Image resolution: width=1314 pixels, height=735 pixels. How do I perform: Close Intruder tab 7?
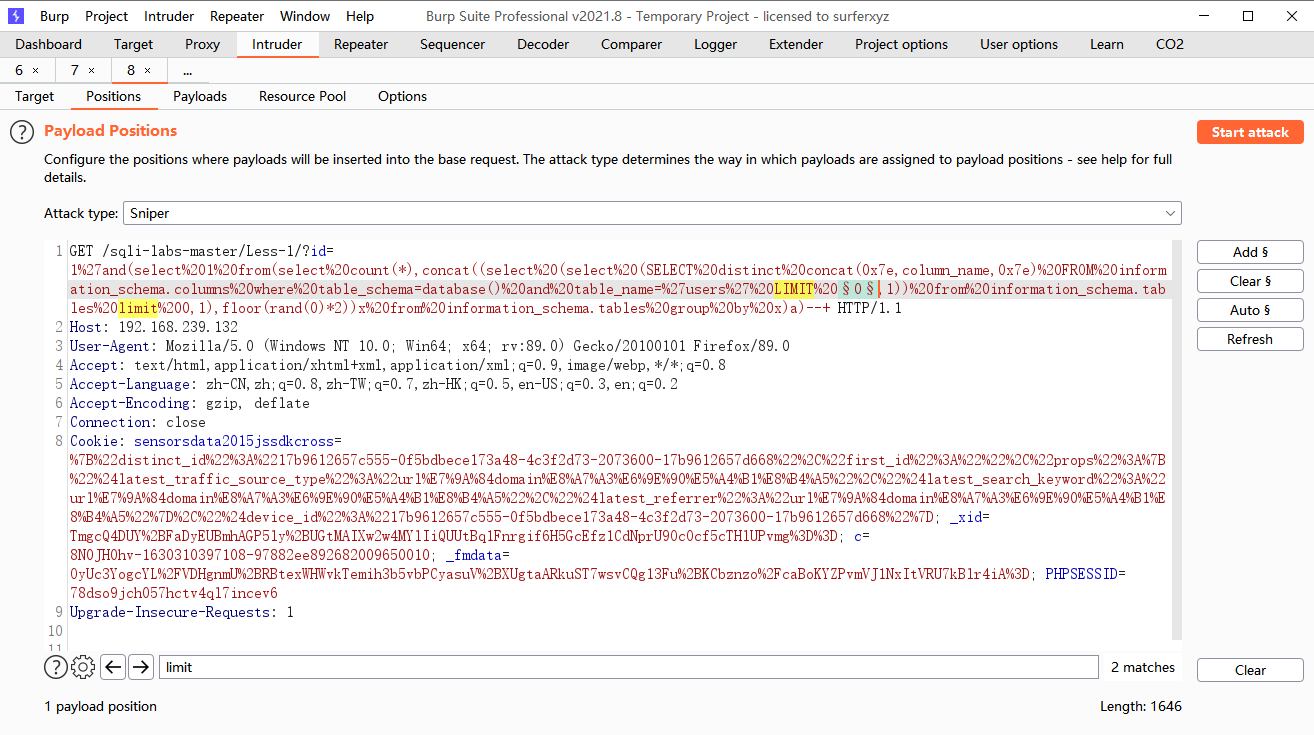92,70
